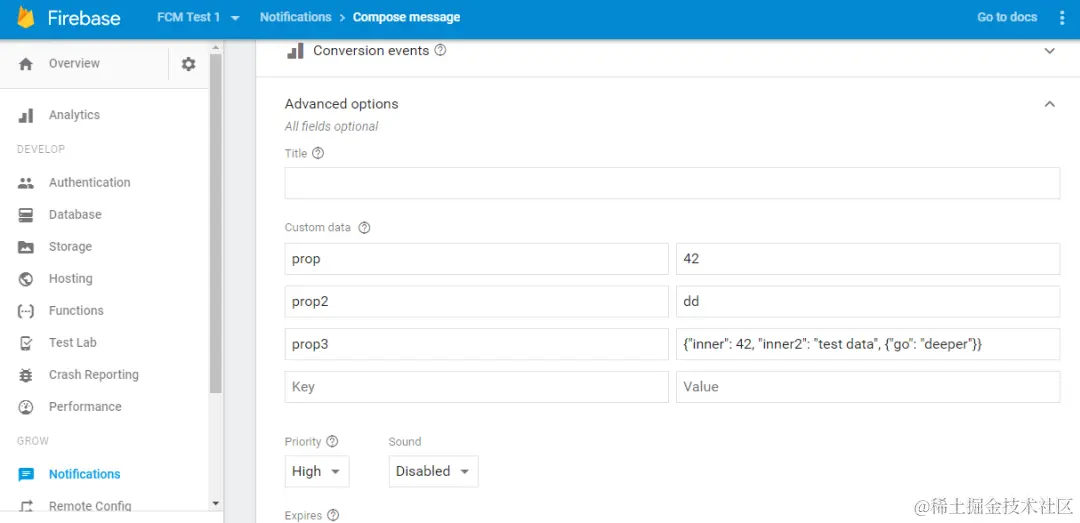Image resolution: width=1080 pixels, height=523 pixels.
Task: Click the Storage image icon
Action: tap(25, 247)
